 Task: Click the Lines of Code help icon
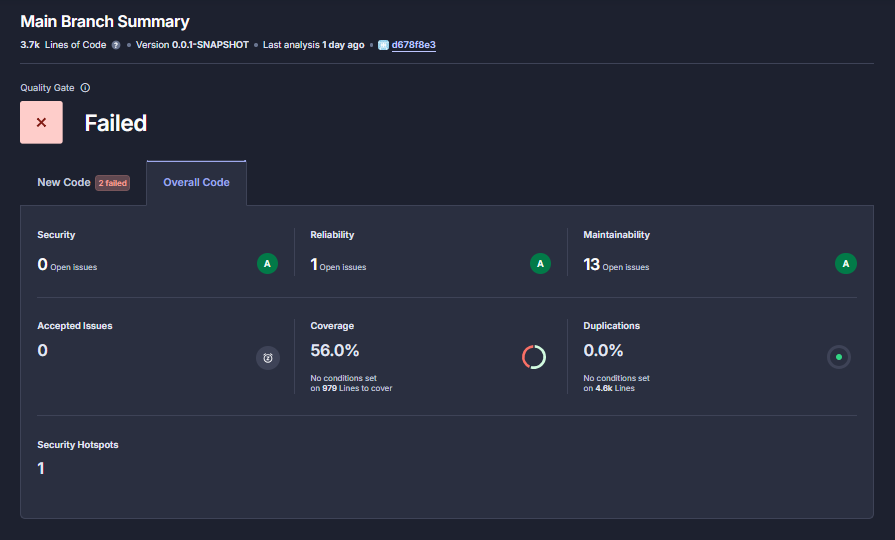point(116,45)
